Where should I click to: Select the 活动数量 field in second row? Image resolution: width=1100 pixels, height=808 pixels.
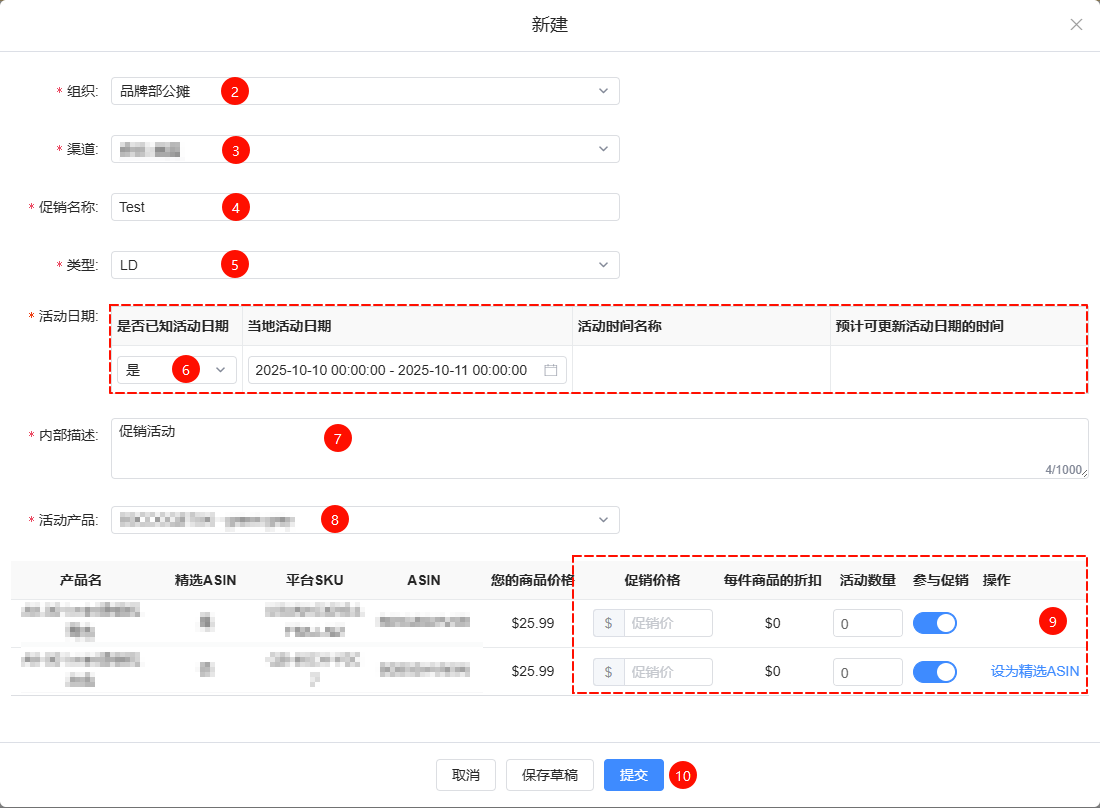click(x=867, y=672)
